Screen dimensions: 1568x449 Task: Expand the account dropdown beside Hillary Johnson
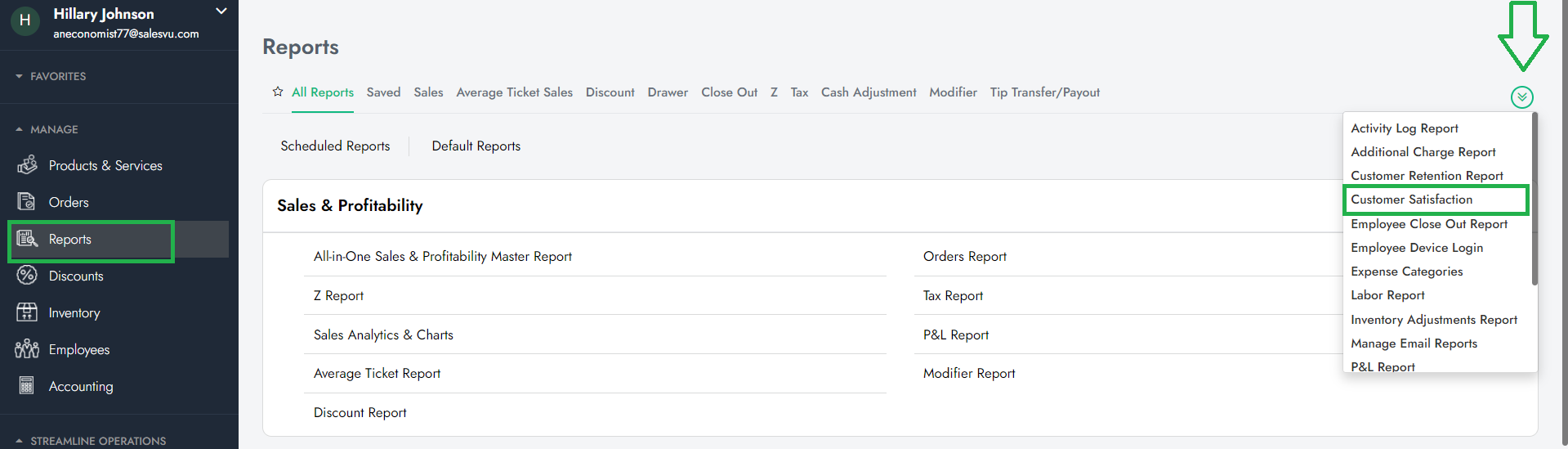221,11
